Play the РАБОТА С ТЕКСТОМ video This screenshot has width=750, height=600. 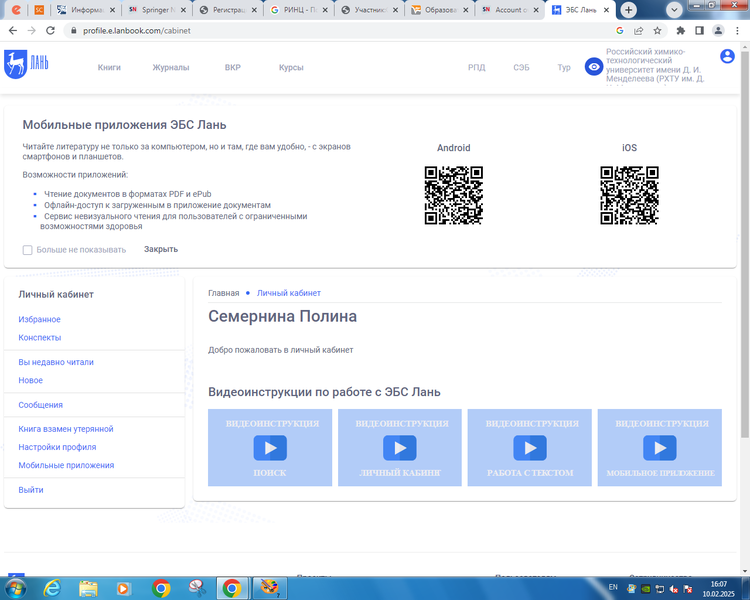[x=530, y=448]
